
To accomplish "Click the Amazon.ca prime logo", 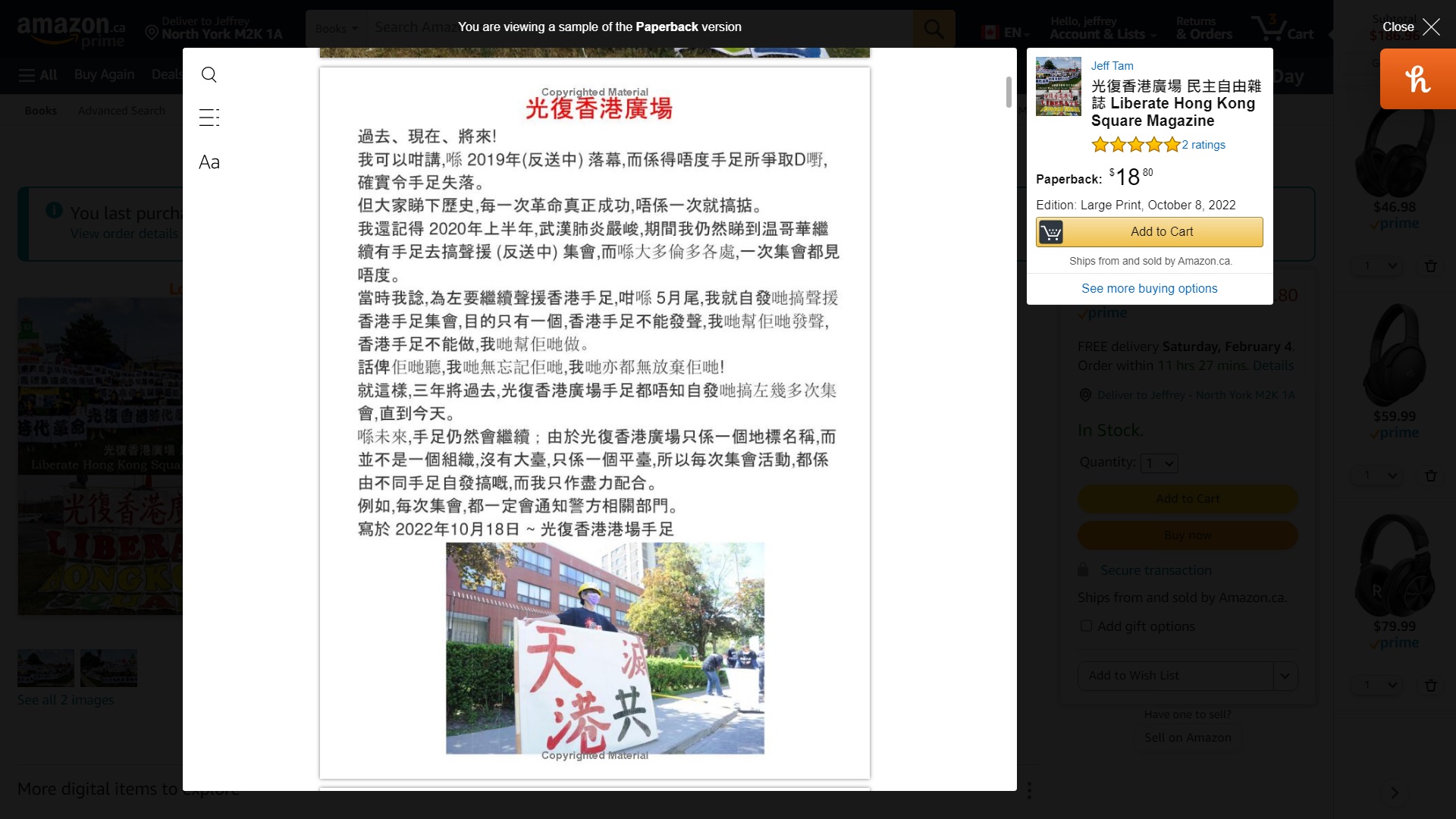I will 71,31.
